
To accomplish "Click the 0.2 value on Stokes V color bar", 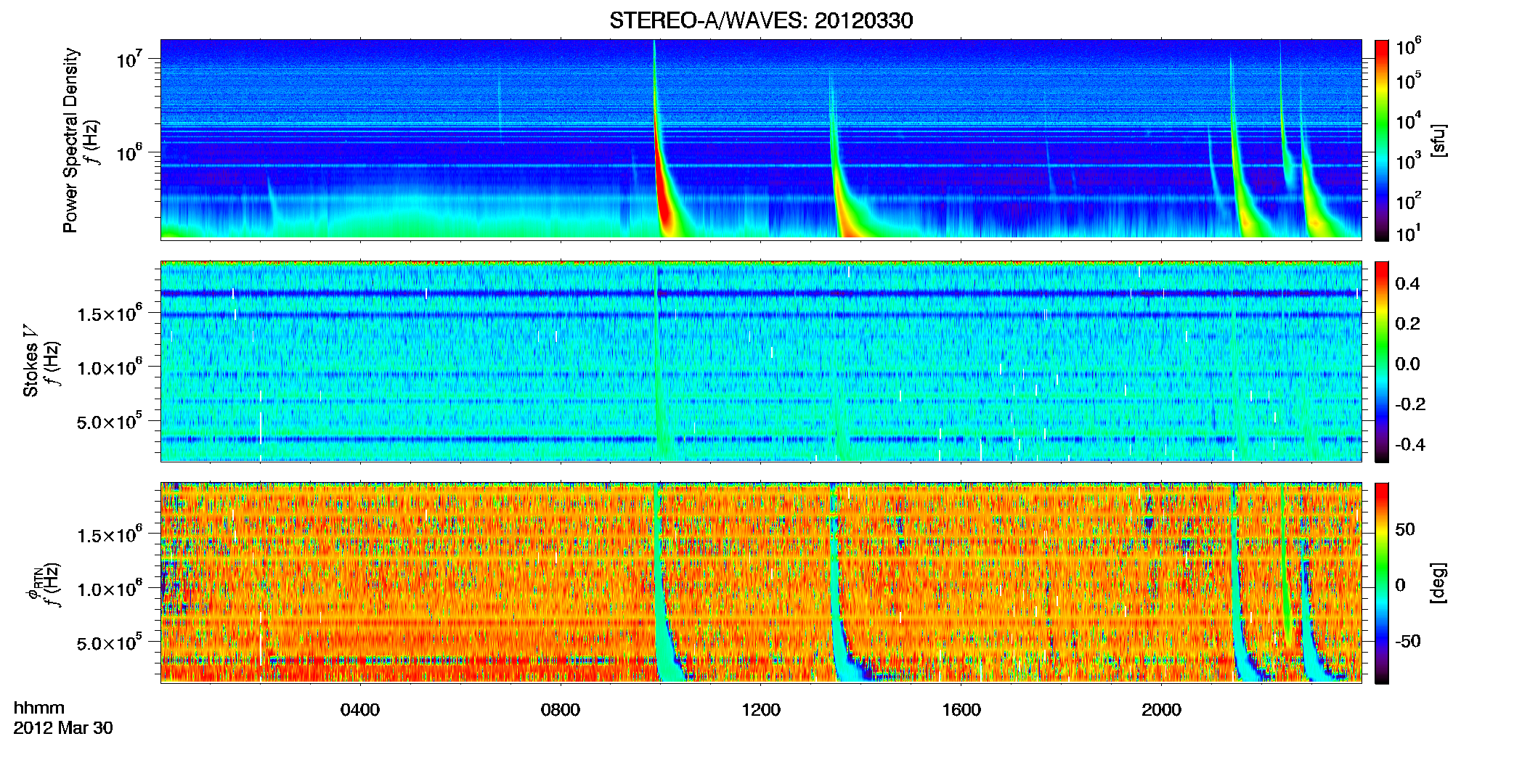I will (x=1407, y=324).
